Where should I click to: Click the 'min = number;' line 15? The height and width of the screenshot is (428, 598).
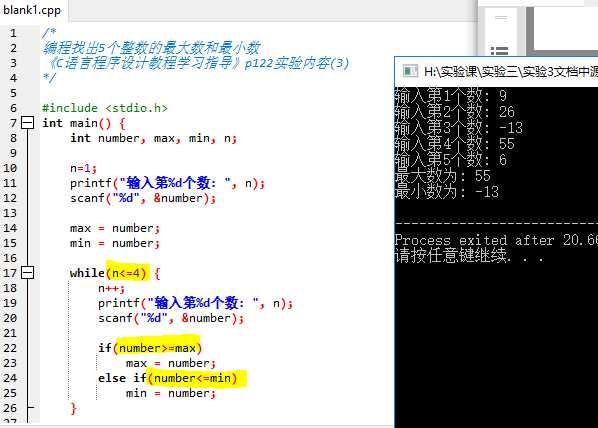tap(115, 243)
